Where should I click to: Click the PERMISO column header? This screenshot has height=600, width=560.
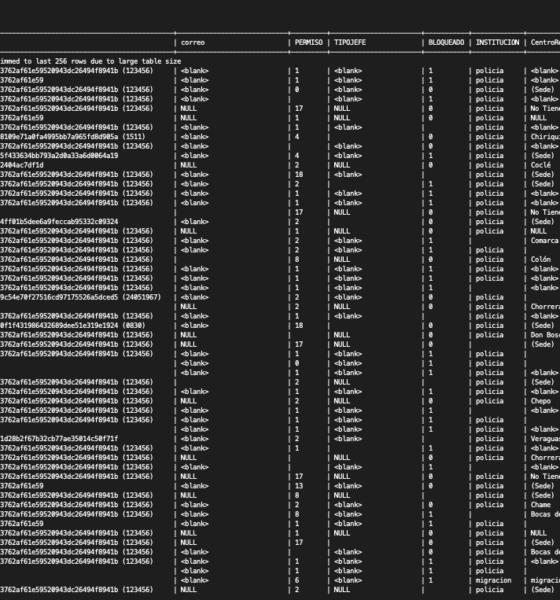tap(309, 42)
